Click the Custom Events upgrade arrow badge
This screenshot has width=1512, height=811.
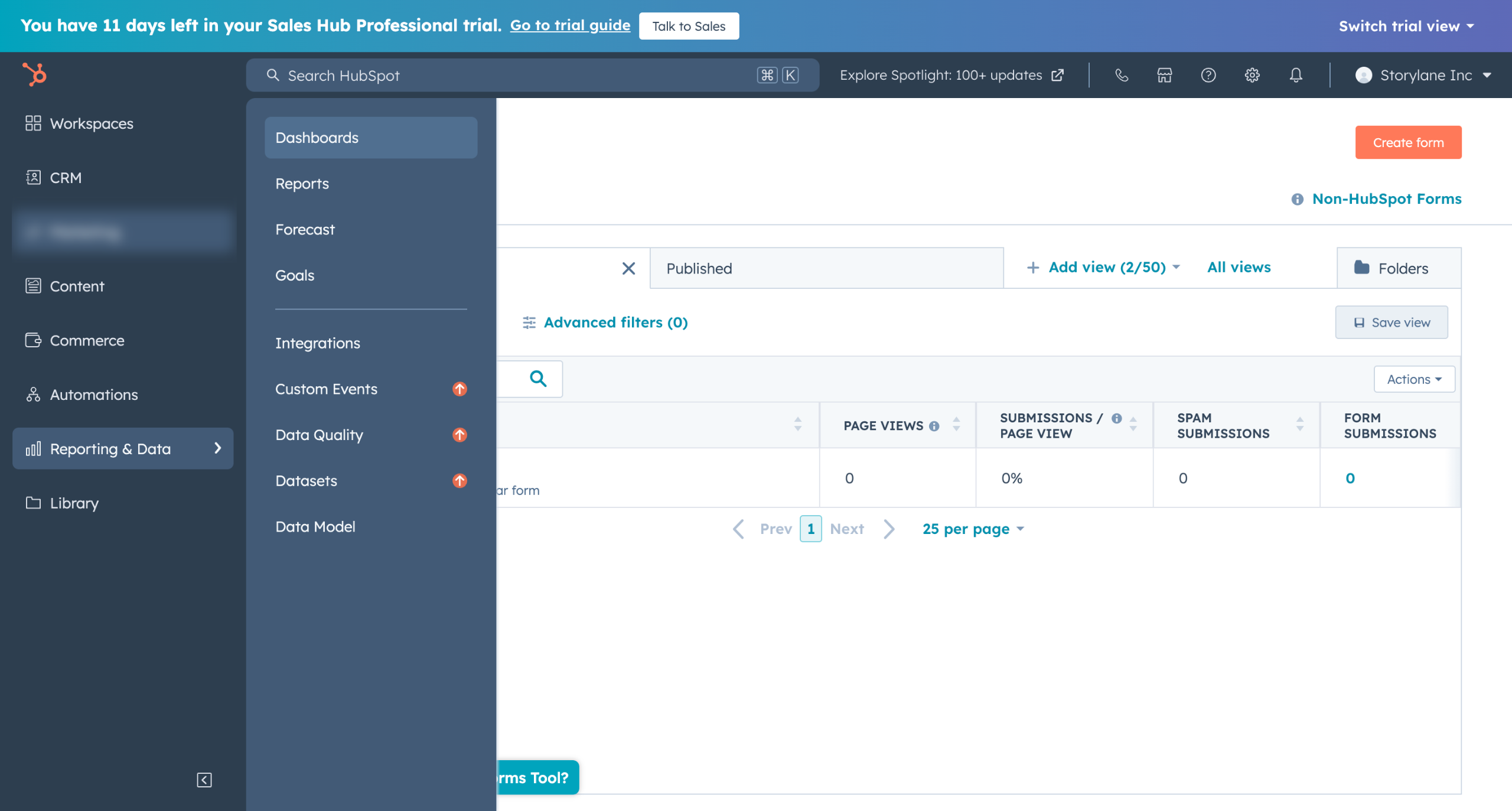tap(460, 389)
